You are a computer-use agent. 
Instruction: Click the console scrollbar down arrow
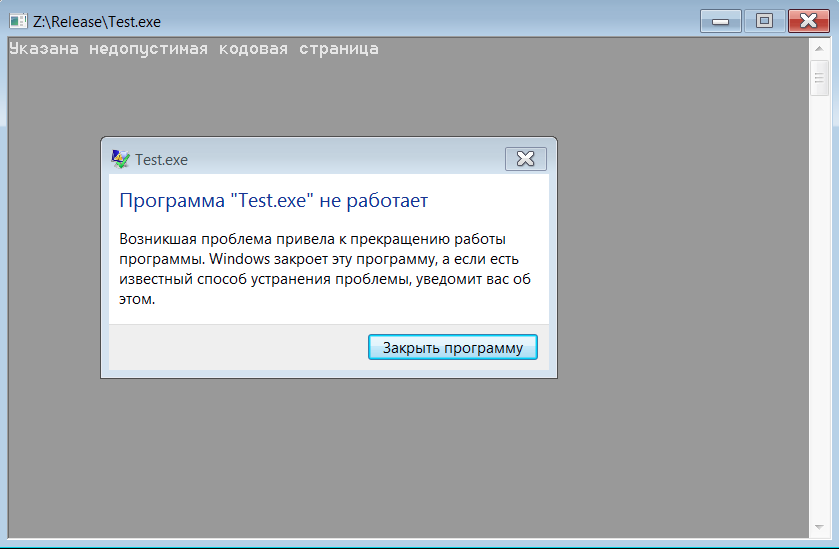click(x=819, y=527)
